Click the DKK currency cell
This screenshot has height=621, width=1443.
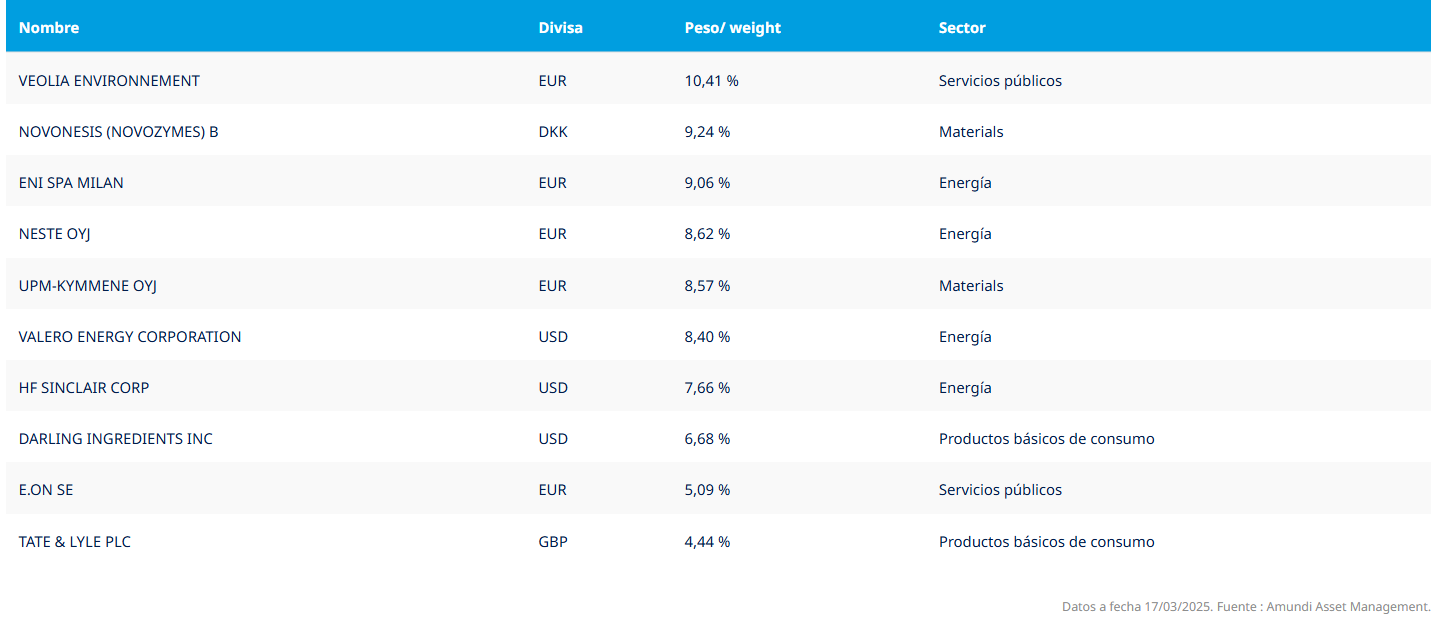[x=553, y=132]
